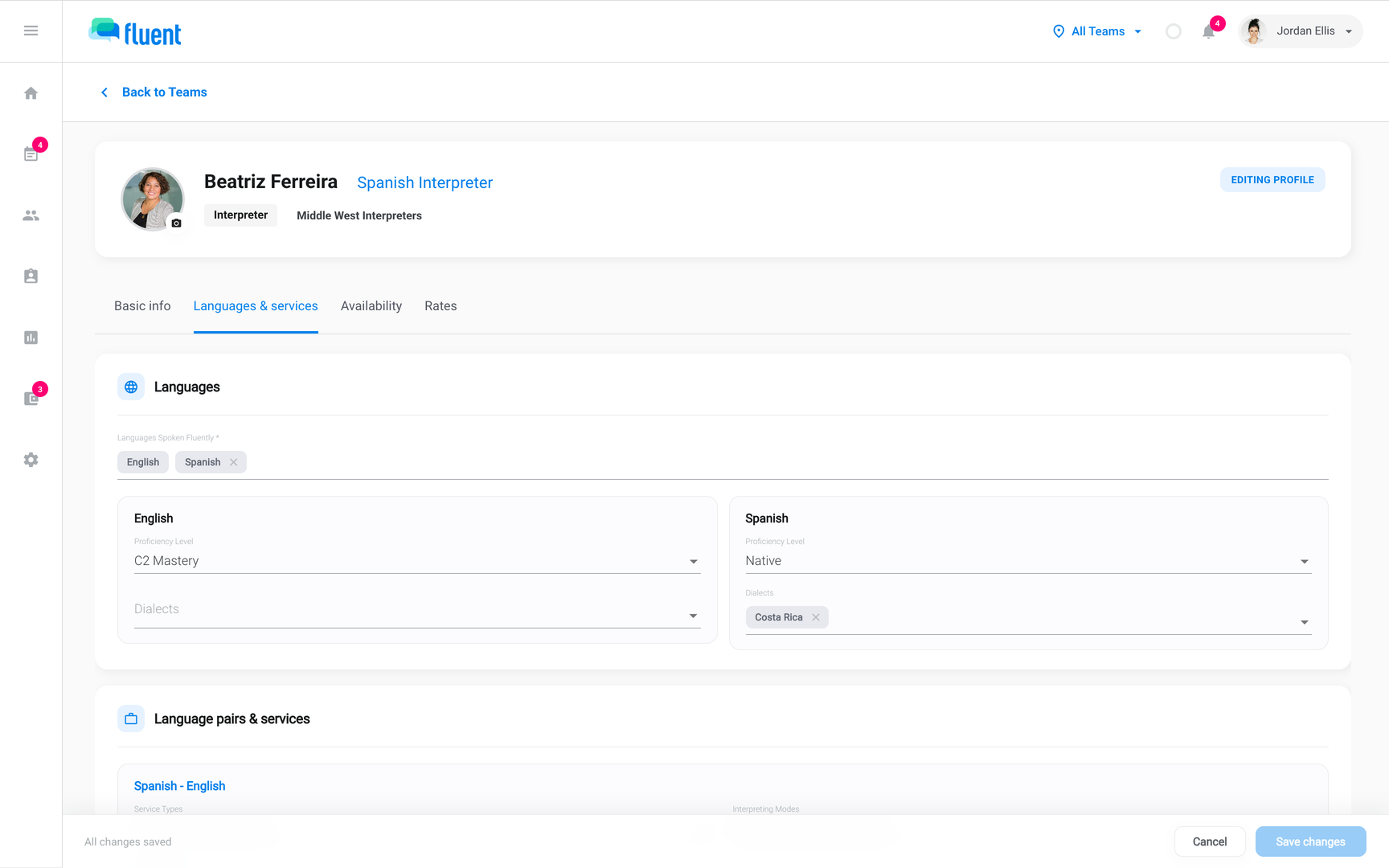The width and height of the screenshot is (1389, 868).
Task: Open the calendar sidebar icon with badge
Action: click(x=31, y=154)
